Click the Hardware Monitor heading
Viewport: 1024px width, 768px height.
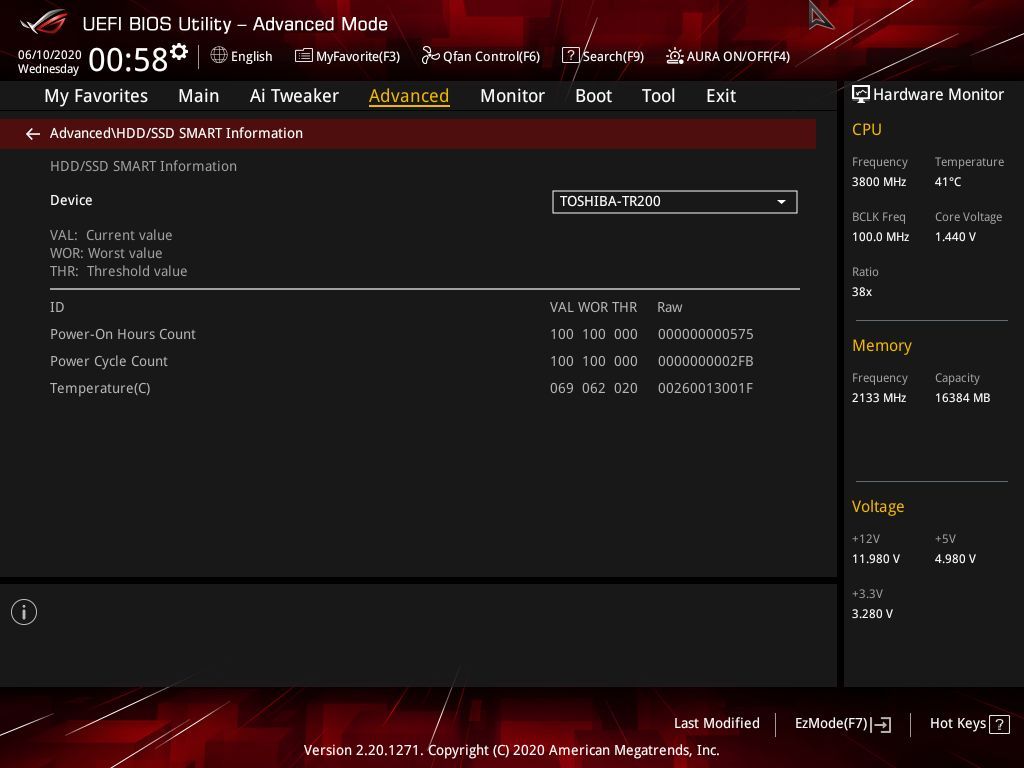(938, 95)
